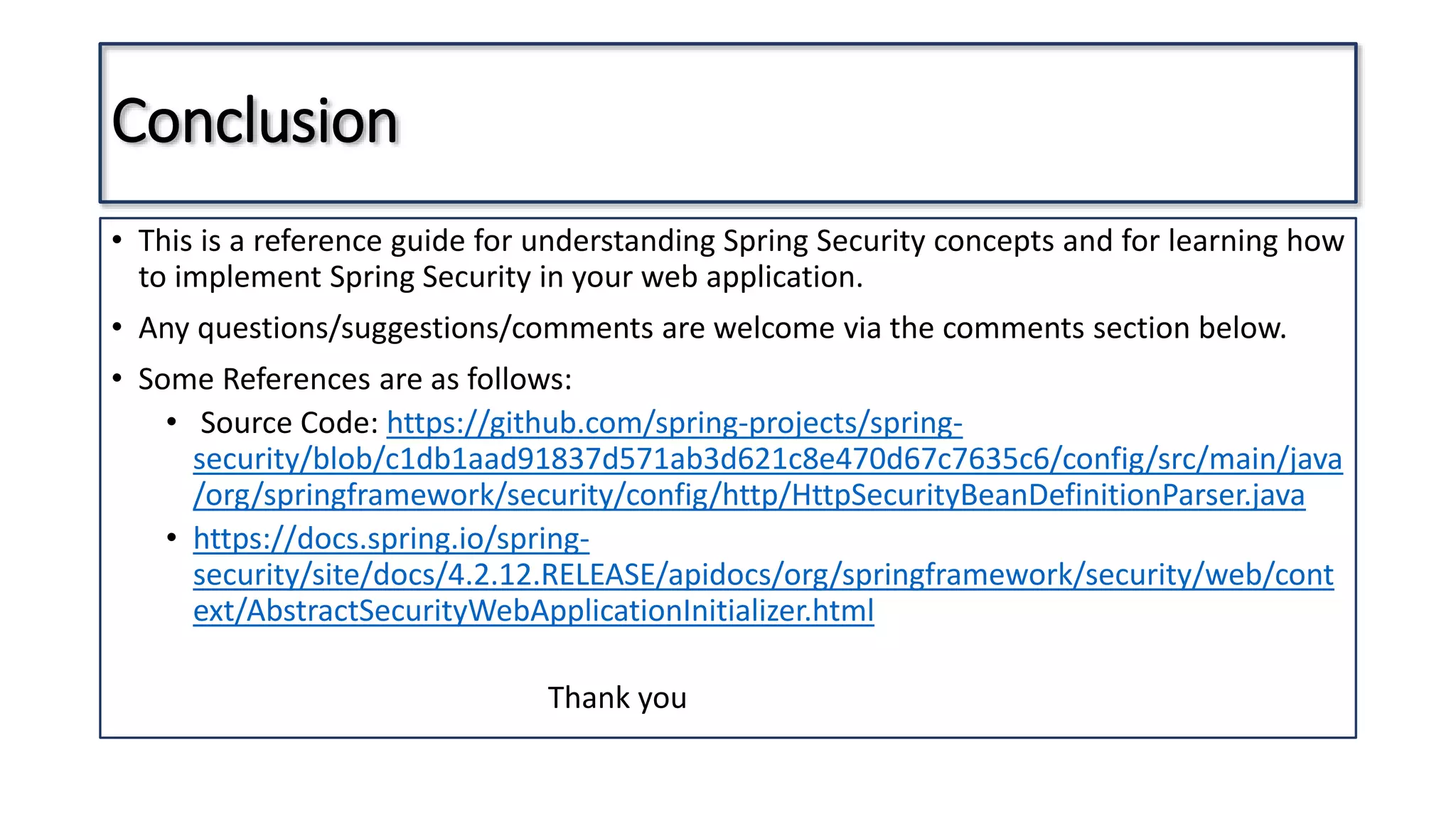Click the "Conclusion" slide title

255,122
